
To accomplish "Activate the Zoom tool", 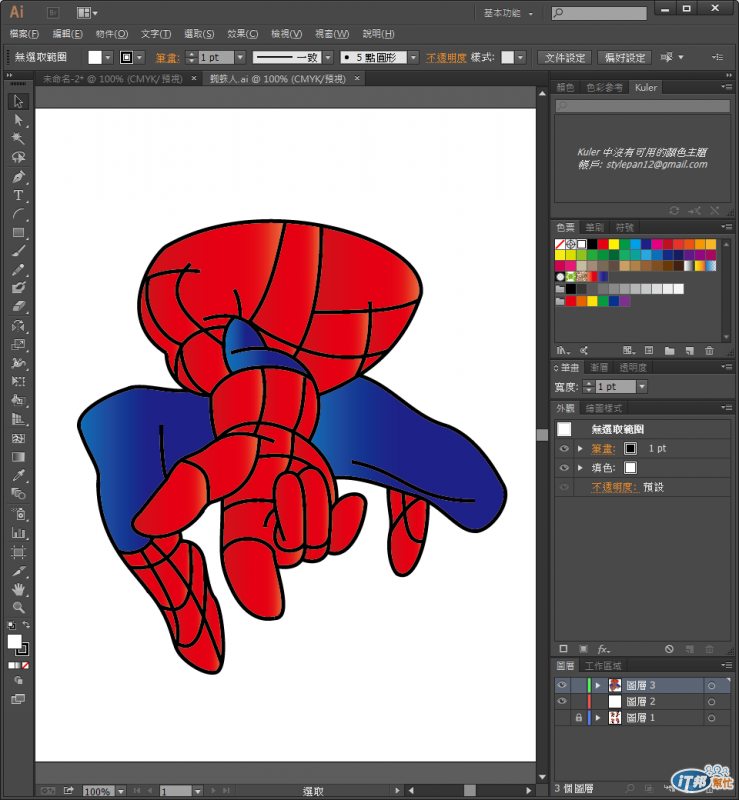I will [x=18, y=607].
